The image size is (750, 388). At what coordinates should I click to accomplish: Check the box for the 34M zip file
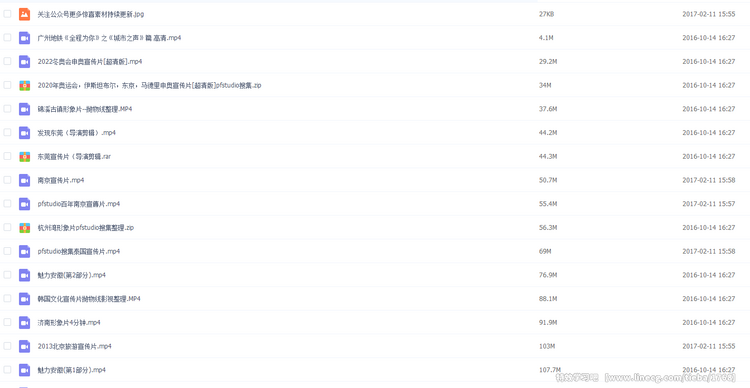(7, 85)
